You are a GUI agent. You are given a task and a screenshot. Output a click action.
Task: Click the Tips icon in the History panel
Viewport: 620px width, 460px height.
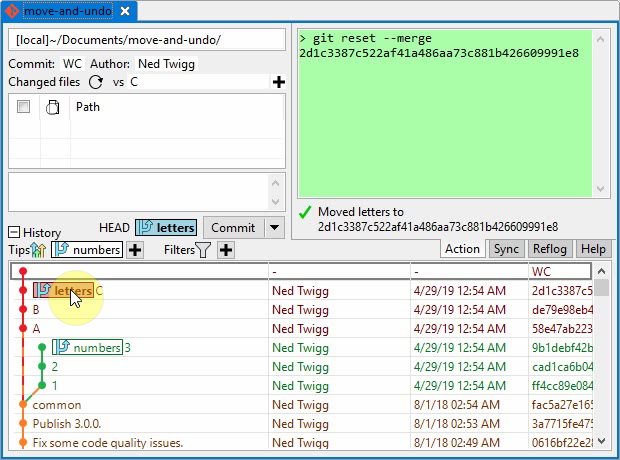pos(38,250)
